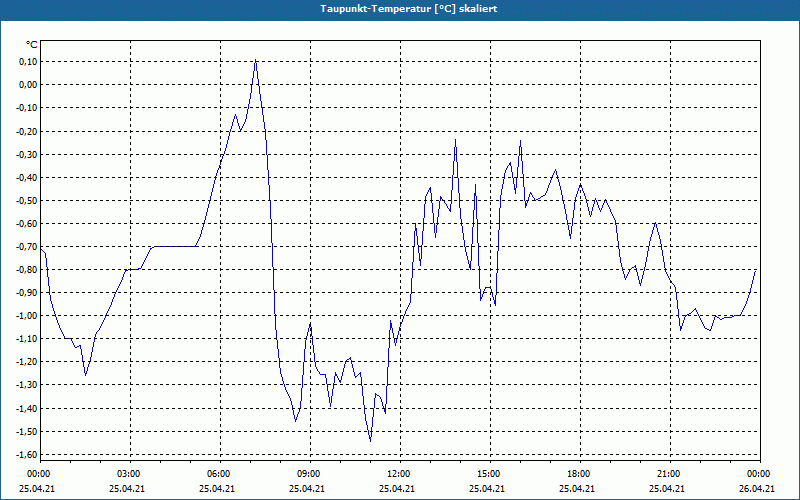Click the 25.04.21 date below 03:00
This screenshot has height=500, width=800.
tap(128, 488)
